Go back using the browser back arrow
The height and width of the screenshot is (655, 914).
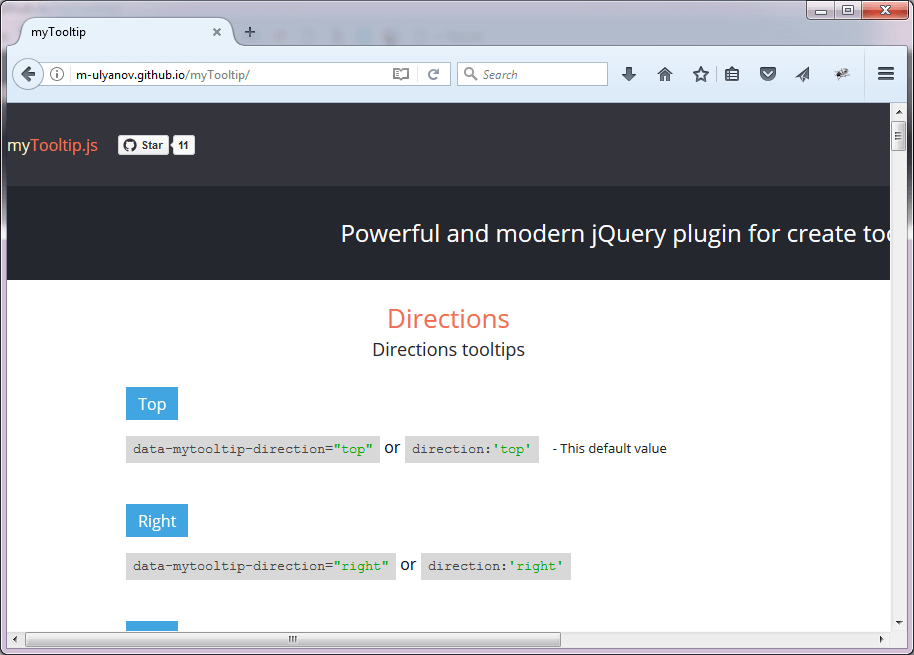(27, 74)
